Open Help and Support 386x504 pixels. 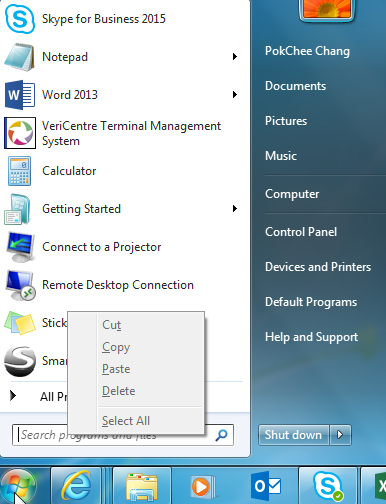(311, 337)
